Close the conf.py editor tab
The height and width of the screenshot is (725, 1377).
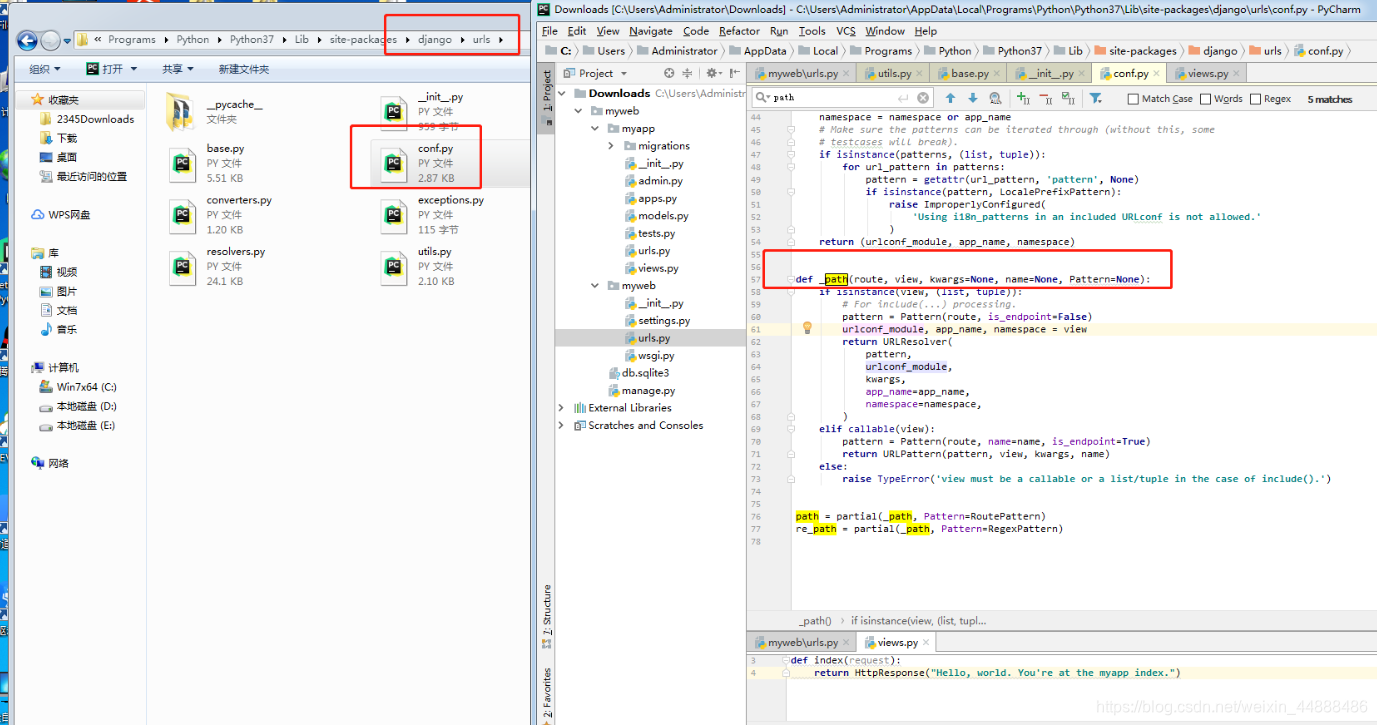pyautogui.click(x=1158, y=73)
